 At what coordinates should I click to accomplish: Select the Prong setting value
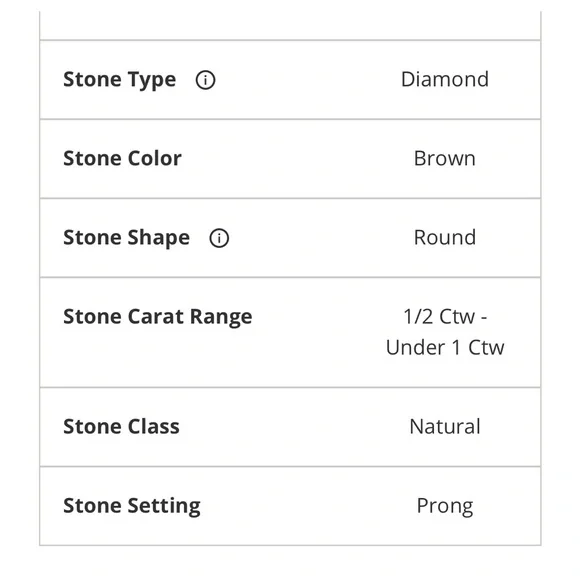445,506
